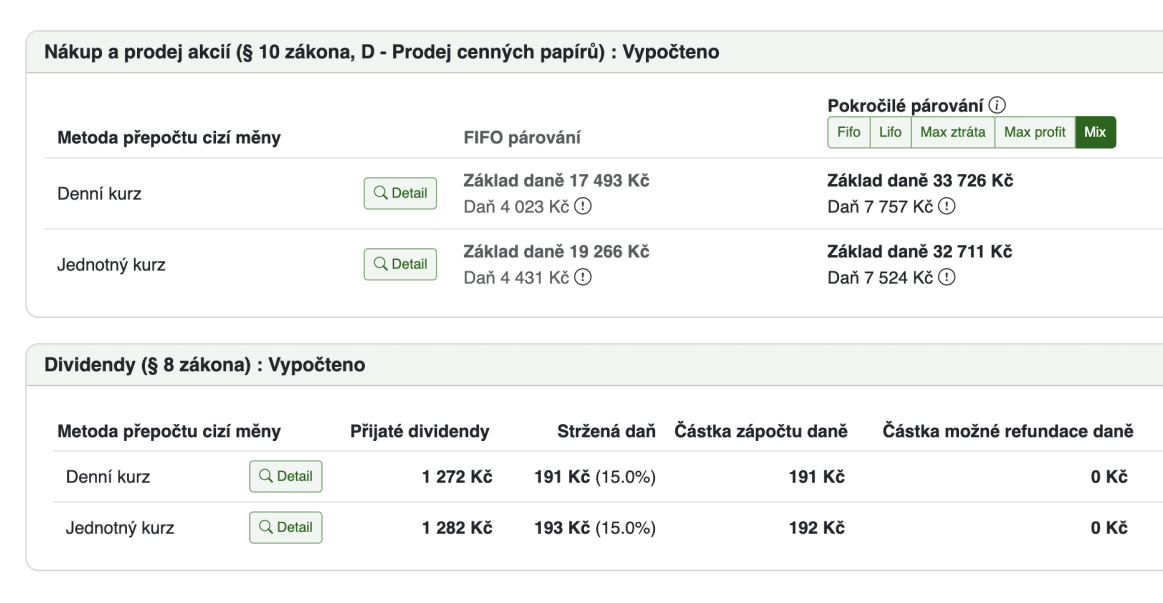
Task: Click the 193 Kč (15.0%) withheld tax value
Action: (596, 528)
